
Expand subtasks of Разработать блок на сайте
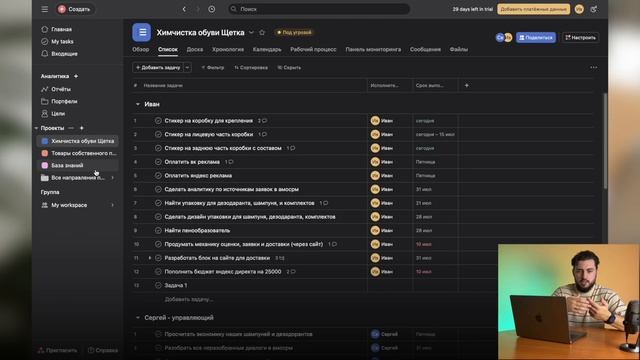coord(150,258)
